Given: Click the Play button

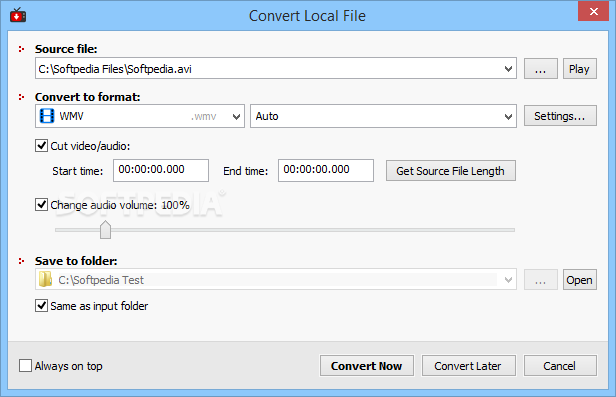Looking at the screenshot, I should (x=579, y=69).
